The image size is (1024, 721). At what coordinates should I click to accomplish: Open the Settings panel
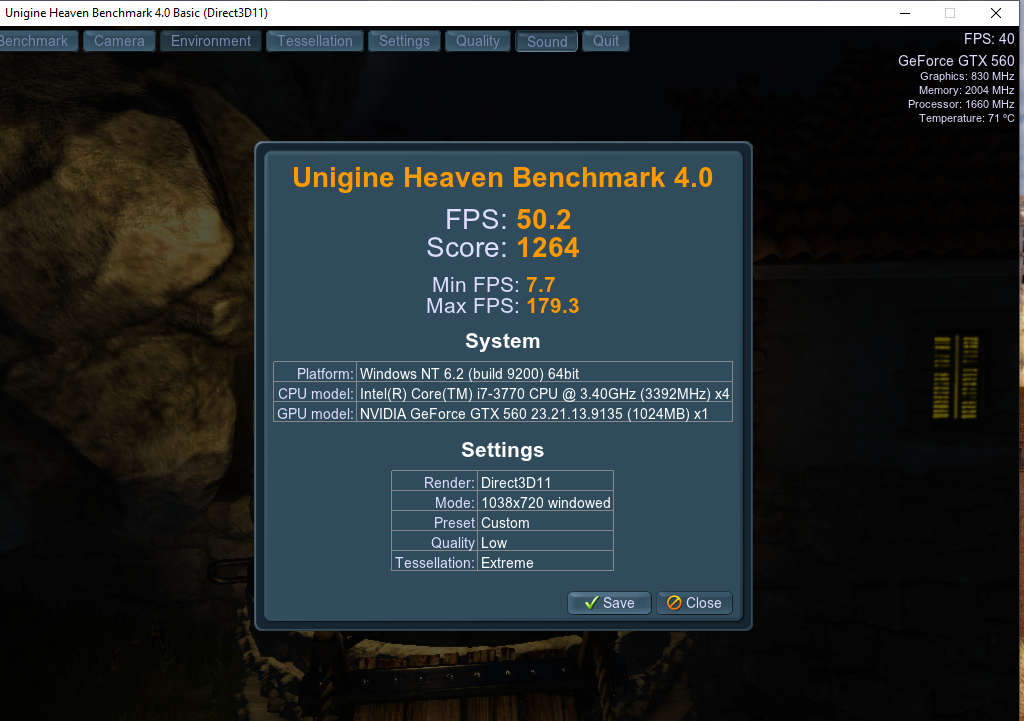coord(404,41)
